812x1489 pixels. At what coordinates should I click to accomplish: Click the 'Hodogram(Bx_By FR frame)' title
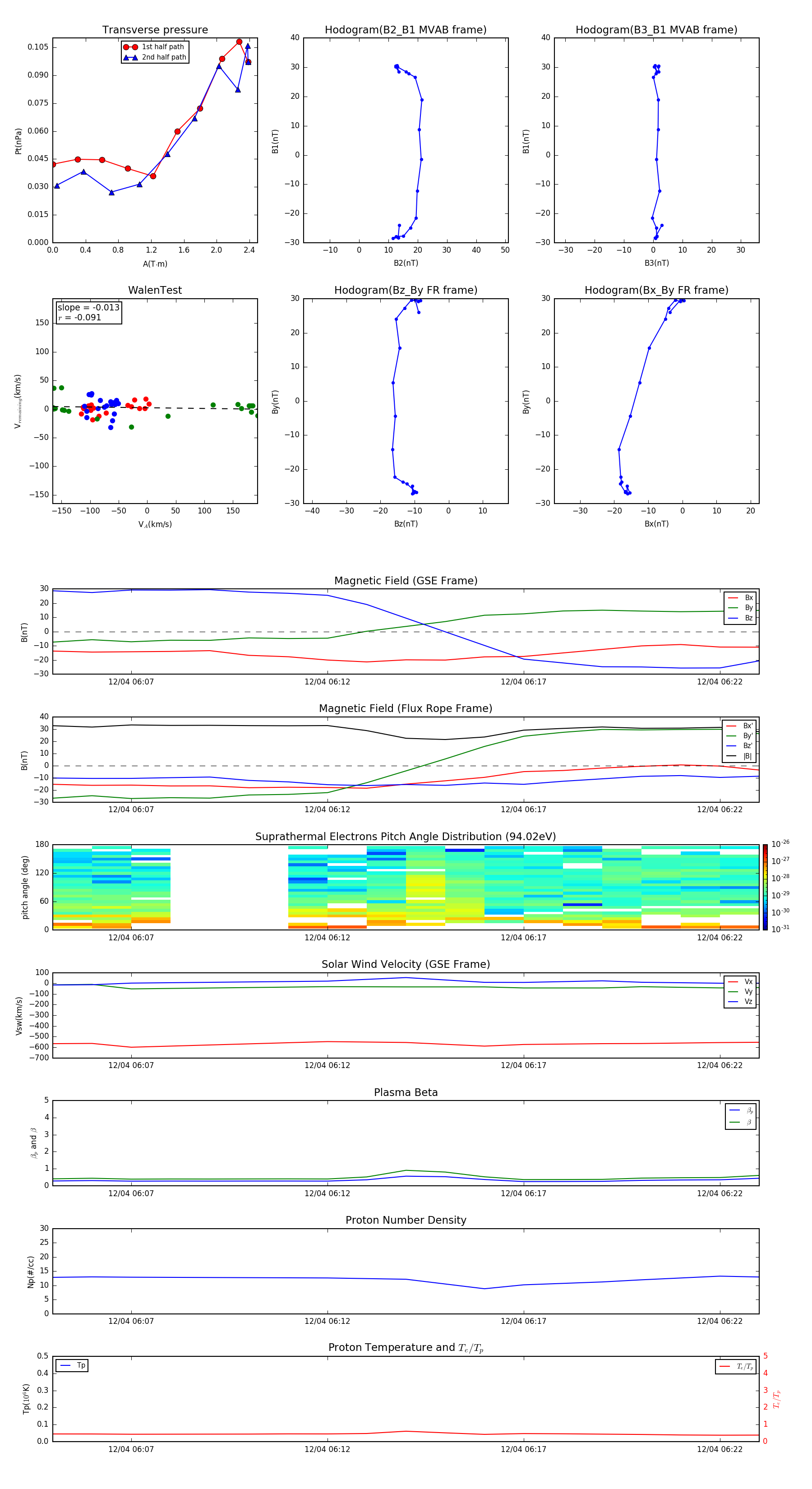pos(656,290)
